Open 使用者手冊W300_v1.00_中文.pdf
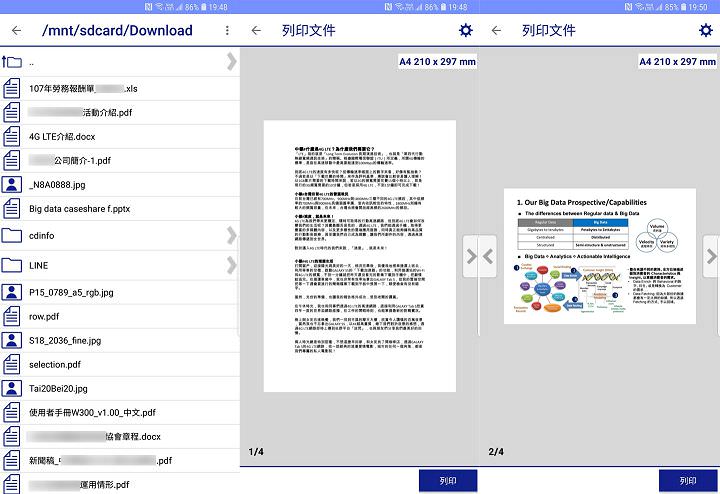This screenshot has height=494, width=720. 120,412
